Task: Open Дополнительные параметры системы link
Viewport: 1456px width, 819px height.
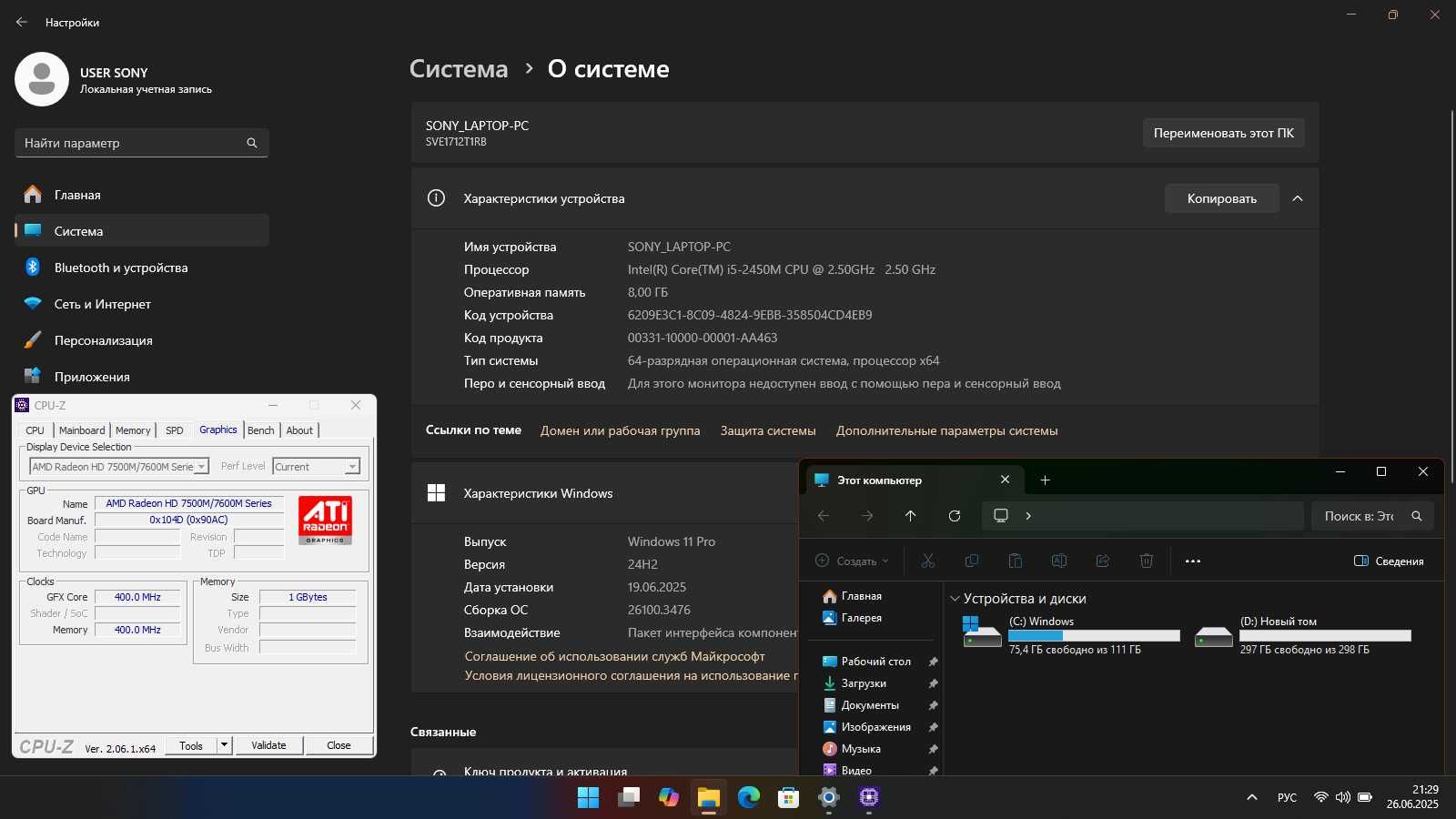Action: 946,430
